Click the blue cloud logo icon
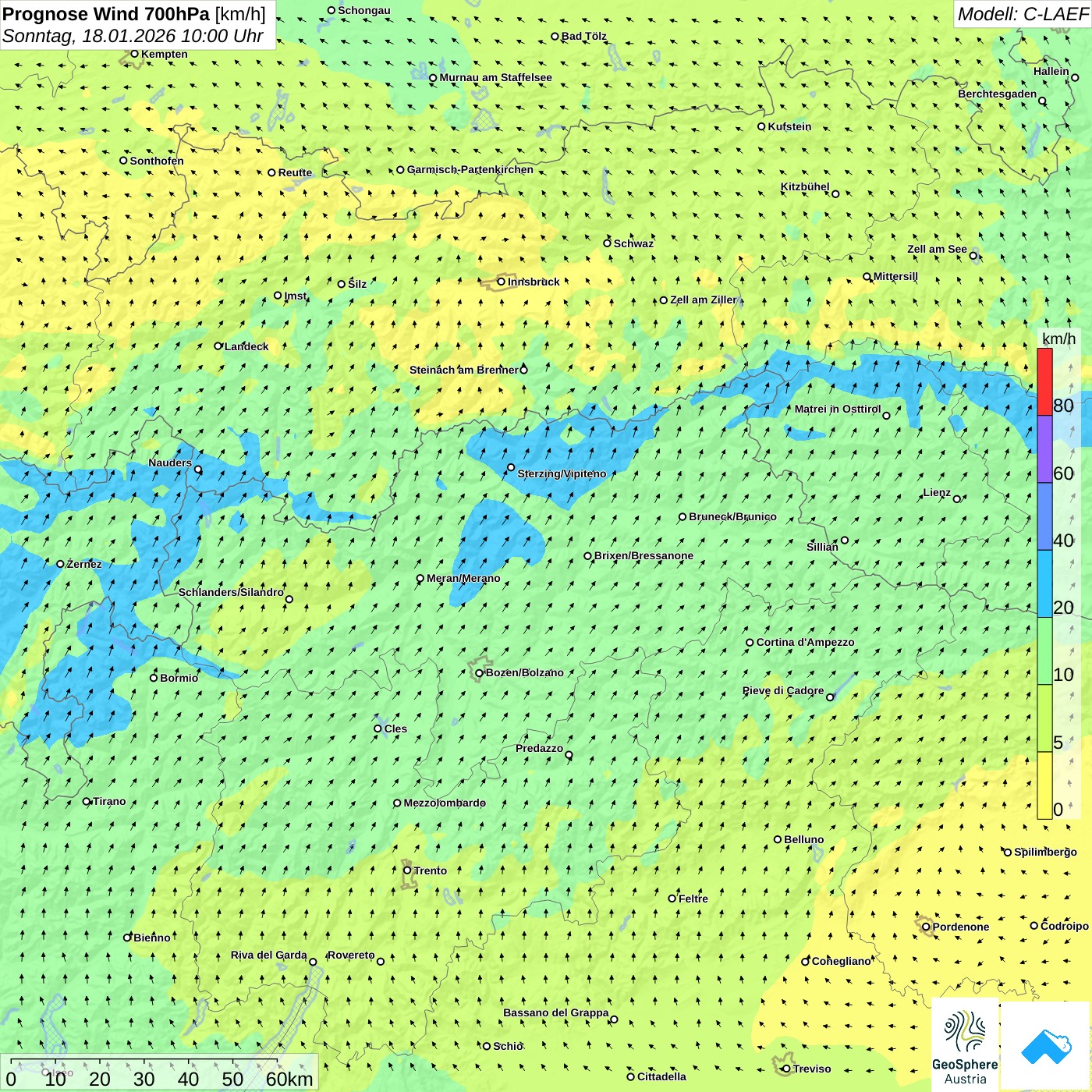The width and height of the screenshot is (1092, 1092). pyautogui.click(x=1046, y=1046)
